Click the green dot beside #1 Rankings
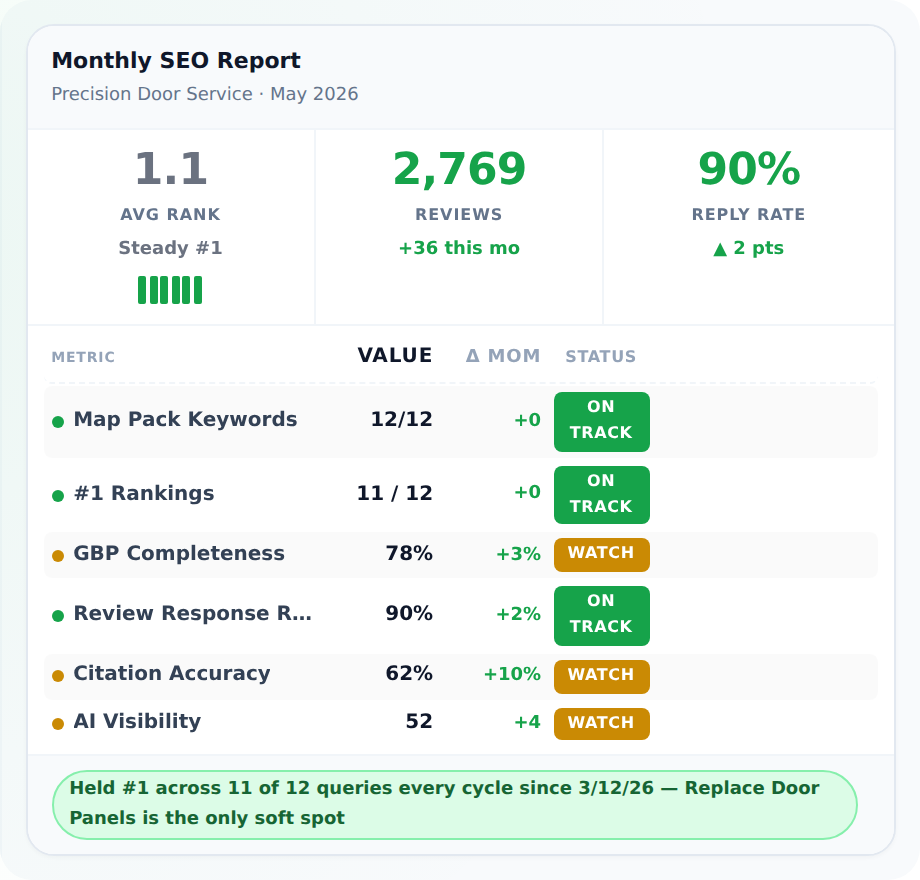Viewport: 920px width, 880px height. click(x=58, y=496)
